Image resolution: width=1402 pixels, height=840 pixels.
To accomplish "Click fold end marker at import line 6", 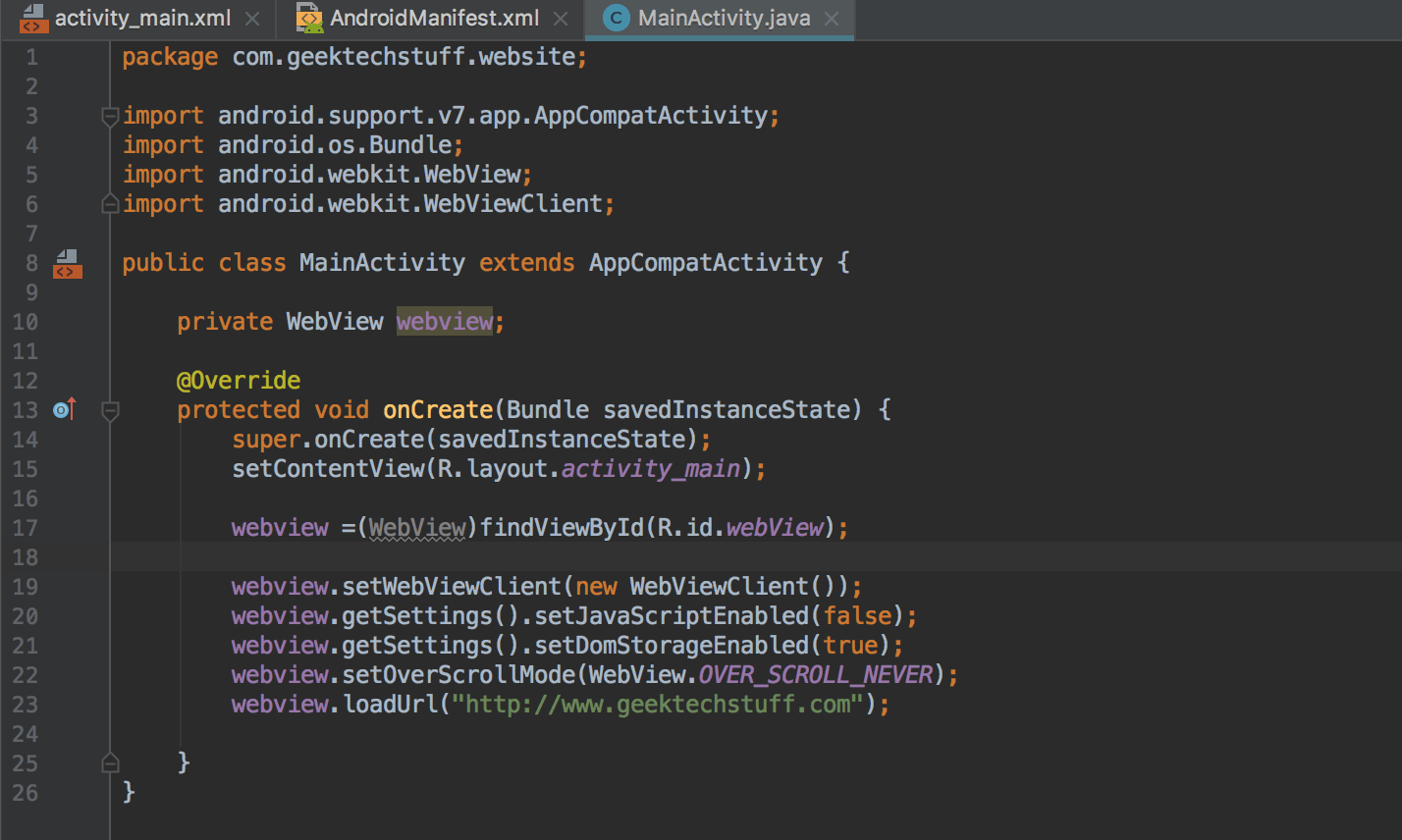I will 110,204.
